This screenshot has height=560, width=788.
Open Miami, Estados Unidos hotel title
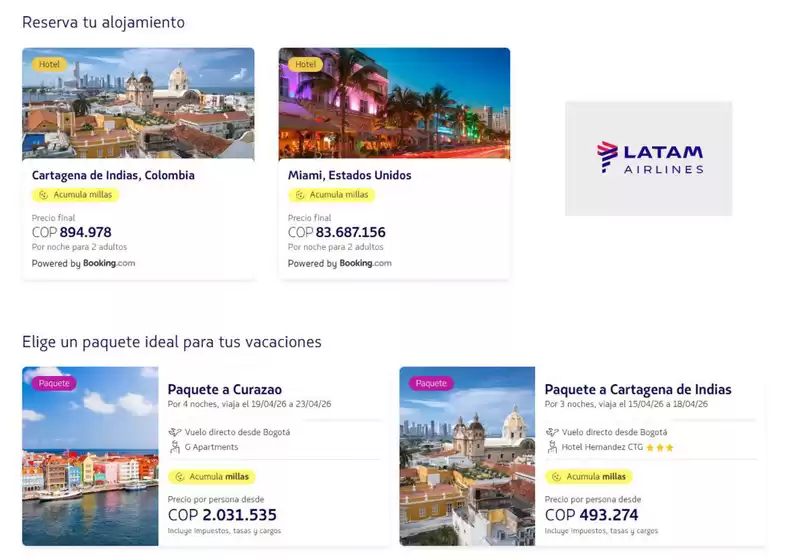(x=349, y=175)
